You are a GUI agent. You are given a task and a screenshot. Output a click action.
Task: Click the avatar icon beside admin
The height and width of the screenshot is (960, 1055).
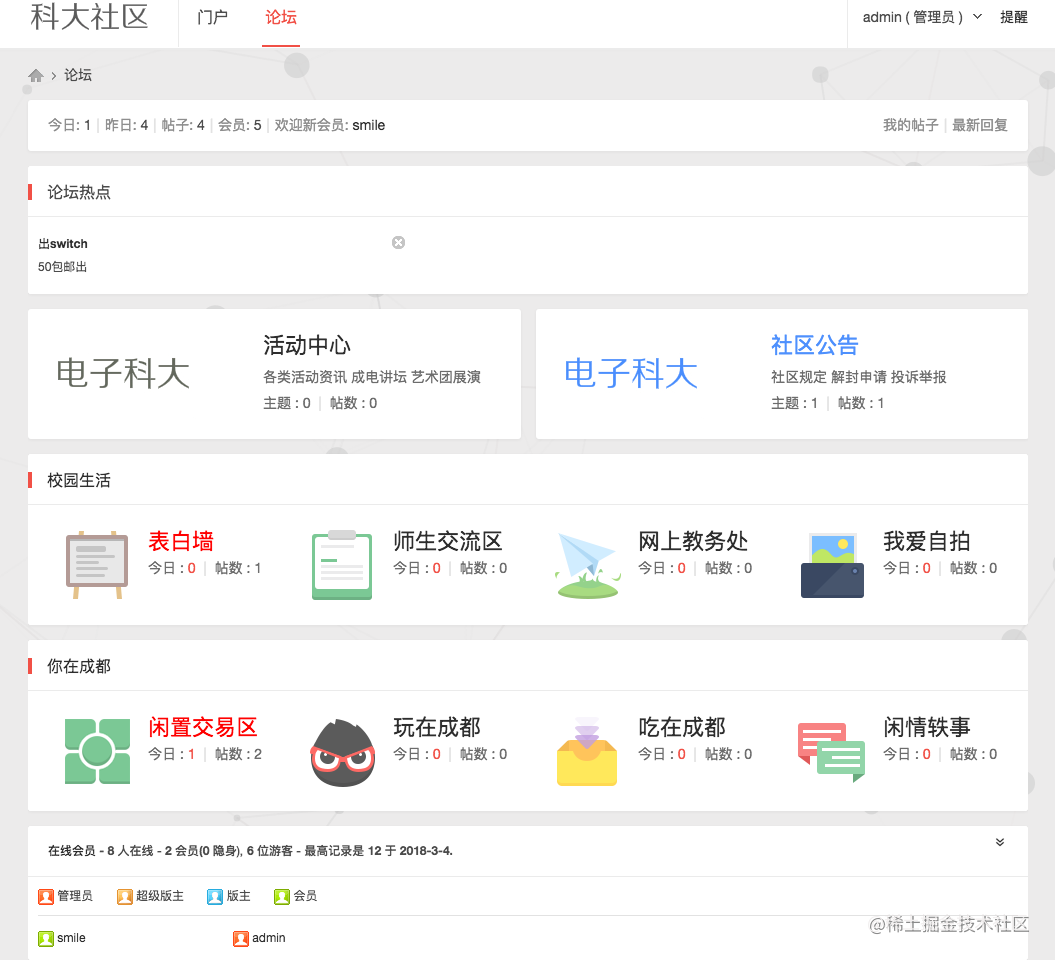pos(241,938)
